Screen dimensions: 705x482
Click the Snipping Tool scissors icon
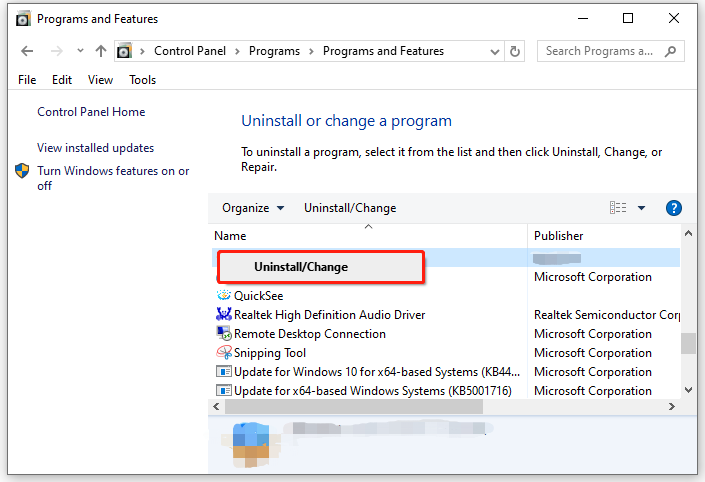(223, 352)
